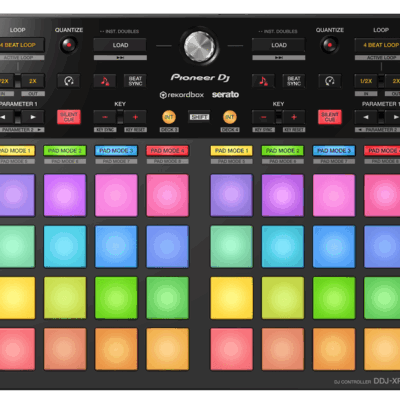Select left deck green PAD MODE 2
The width and height of the screenshot is (400, 400).
coord(65,151)
